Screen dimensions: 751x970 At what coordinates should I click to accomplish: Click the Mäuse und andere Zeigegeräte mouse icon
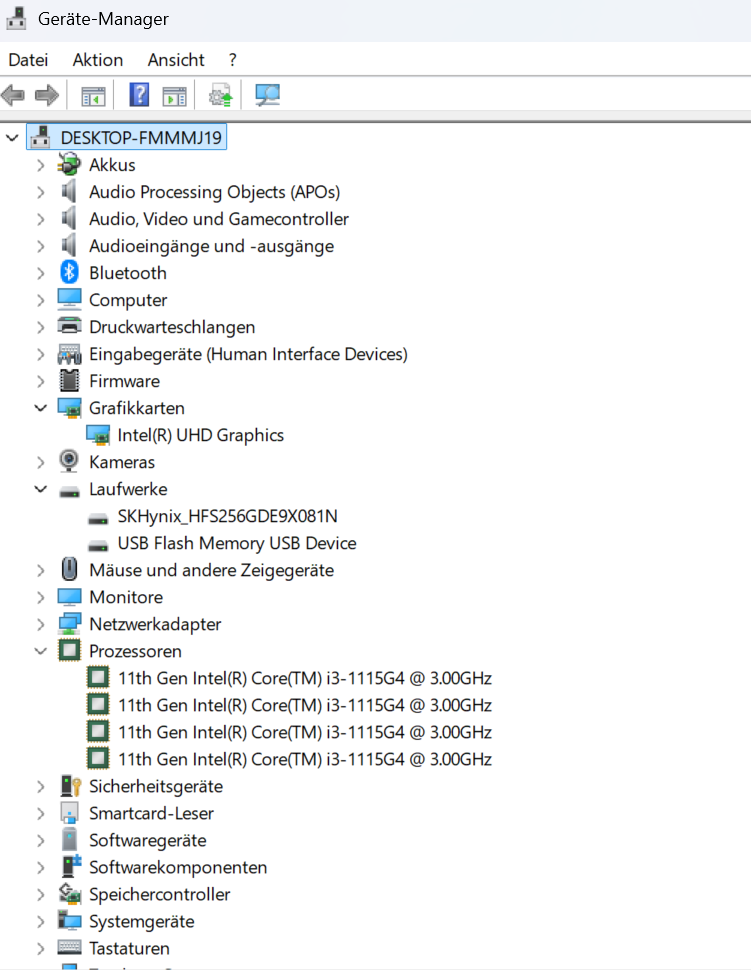pos(69,569)
